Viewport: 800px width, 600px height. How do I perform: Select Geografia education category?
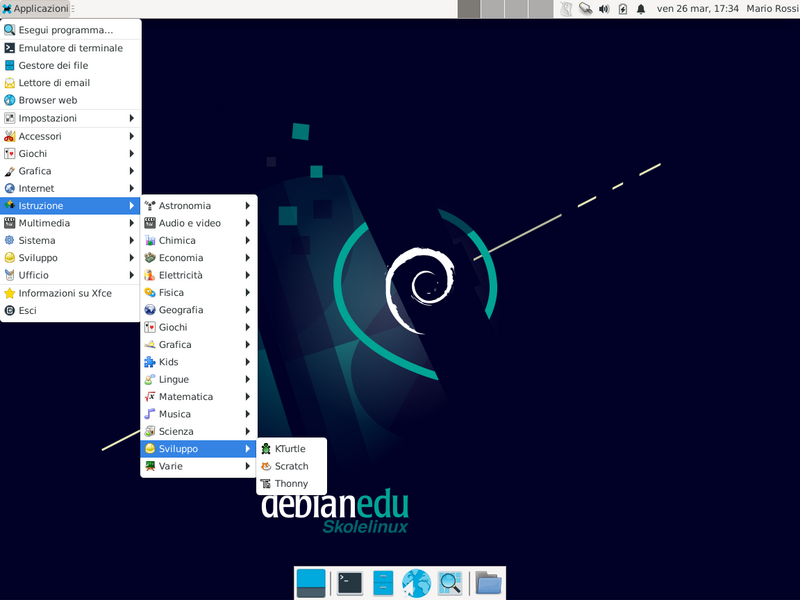click(198, 310)
